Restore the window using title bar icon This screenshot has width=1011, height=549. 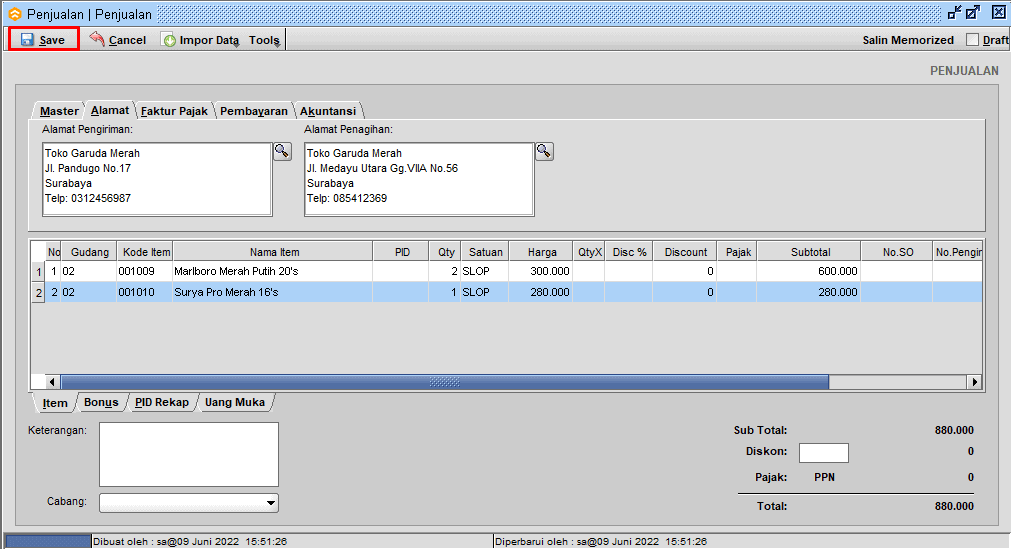pyautogui.click(x=973, y=12)
